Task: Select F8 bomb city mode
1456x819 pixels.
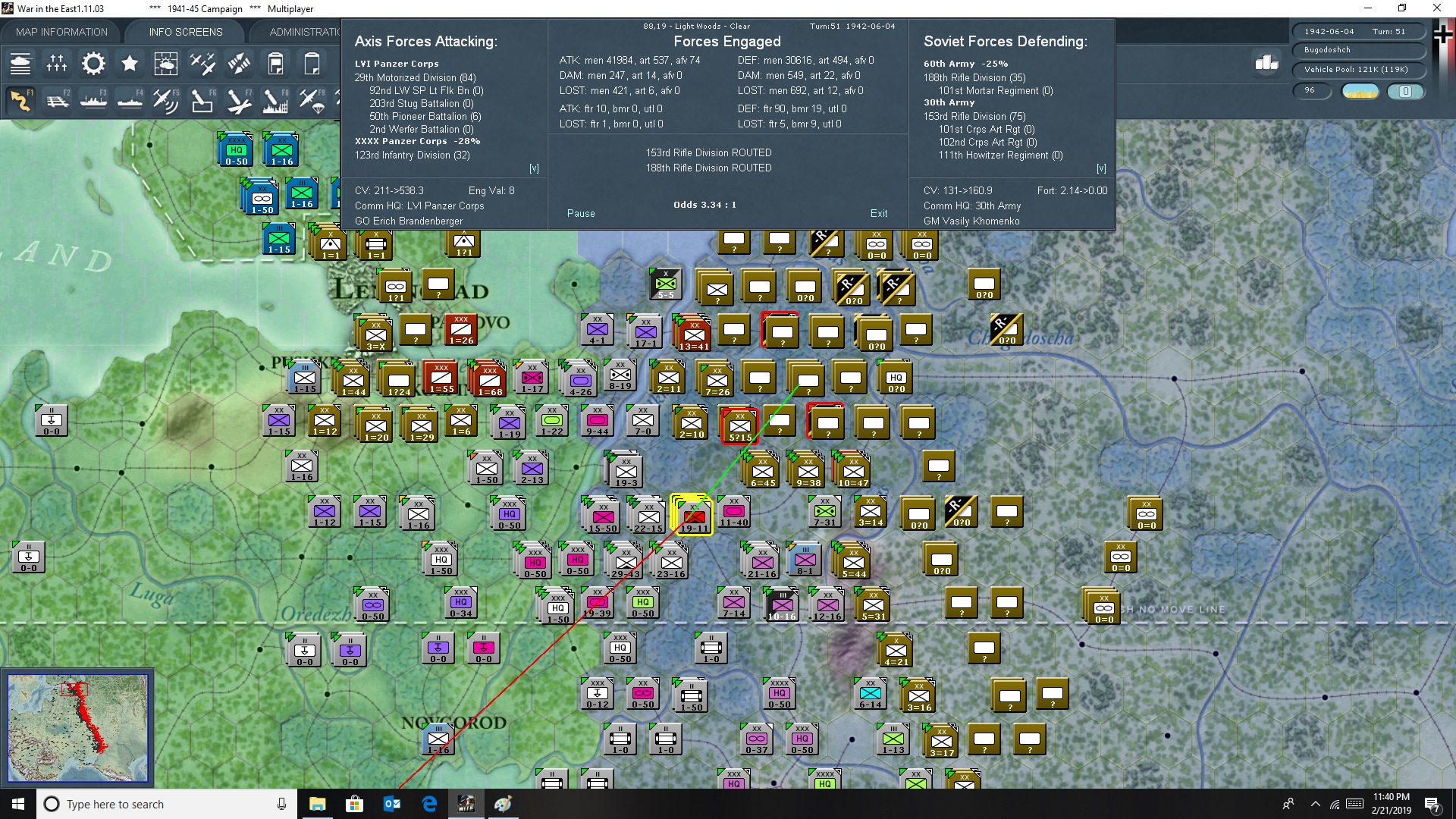Action: (x=275, y=101)
